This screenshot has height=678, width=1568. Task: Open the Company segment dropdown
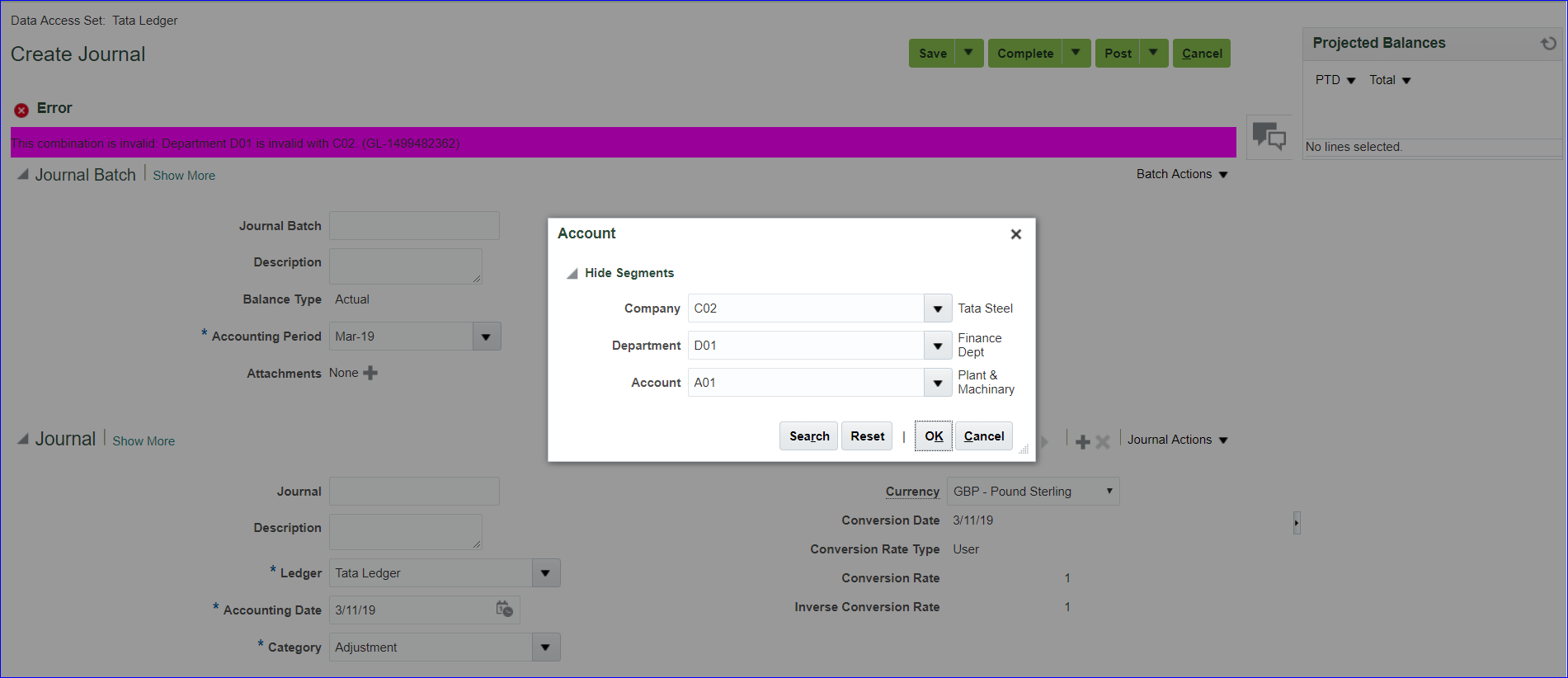(x=938, y=308)
